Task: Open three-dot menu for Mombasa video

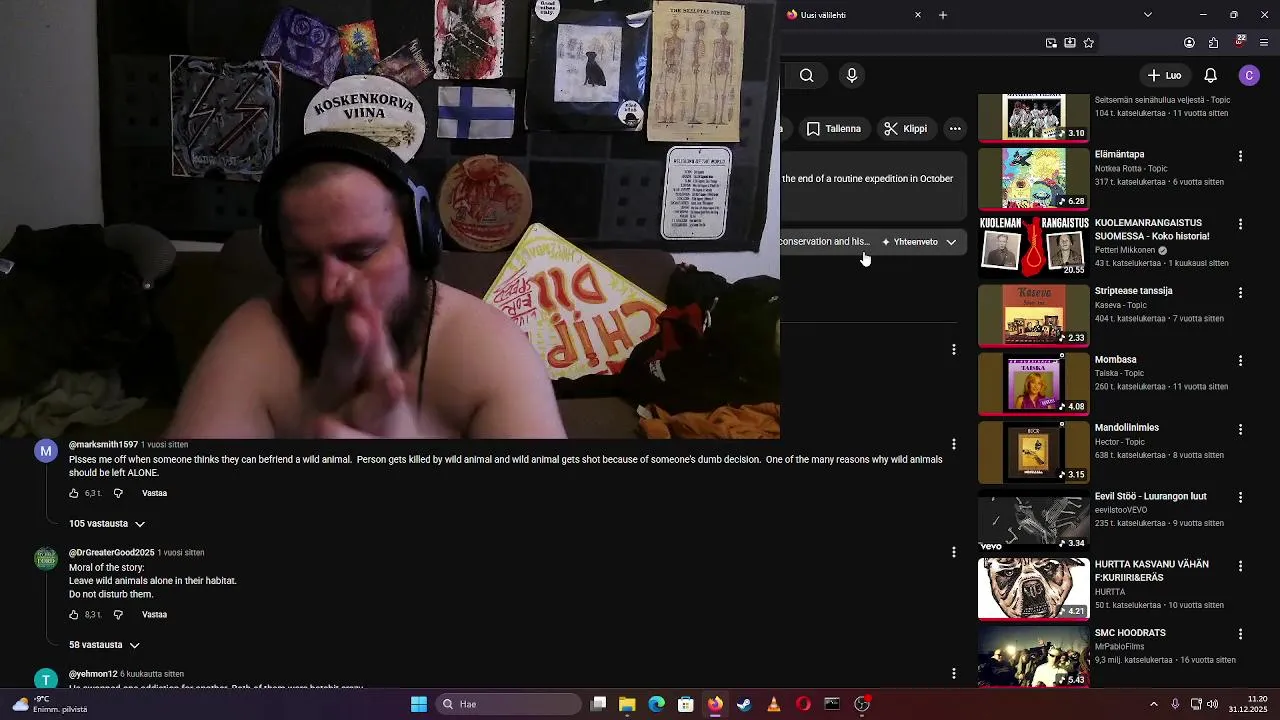Action: coord(1240,361)
